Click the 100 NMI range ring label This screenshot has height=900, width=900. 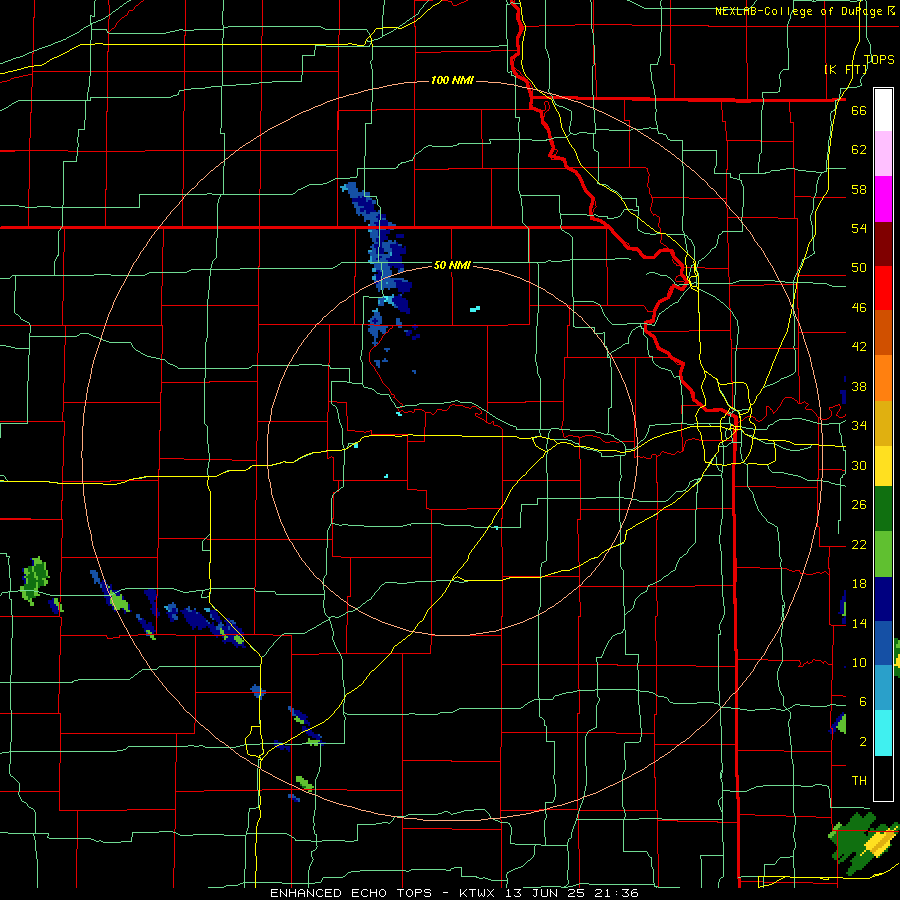pyautogui.click(x=452, y=80)
